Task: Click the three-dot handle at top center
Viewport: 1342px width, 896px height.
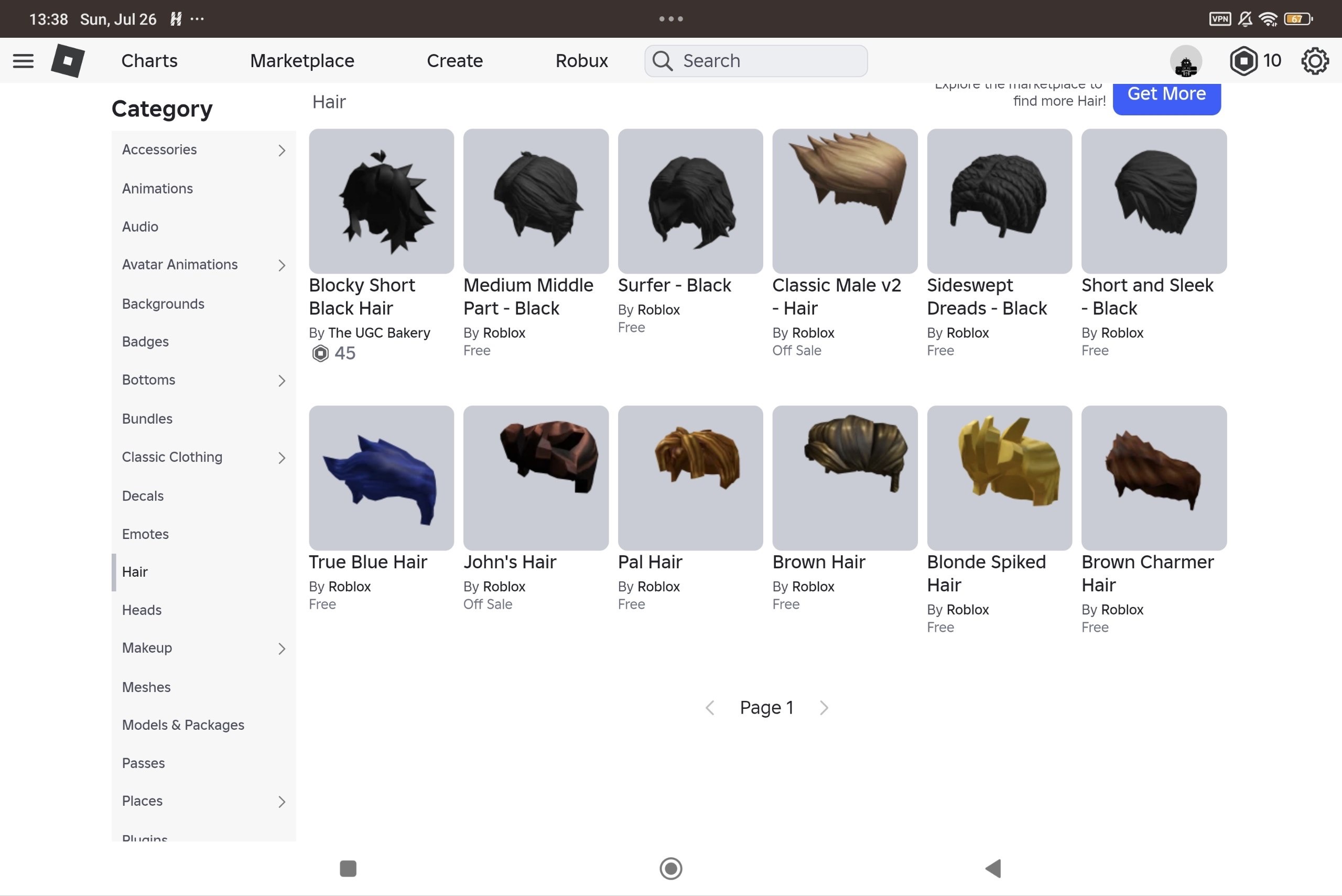Action: [670, 19]
